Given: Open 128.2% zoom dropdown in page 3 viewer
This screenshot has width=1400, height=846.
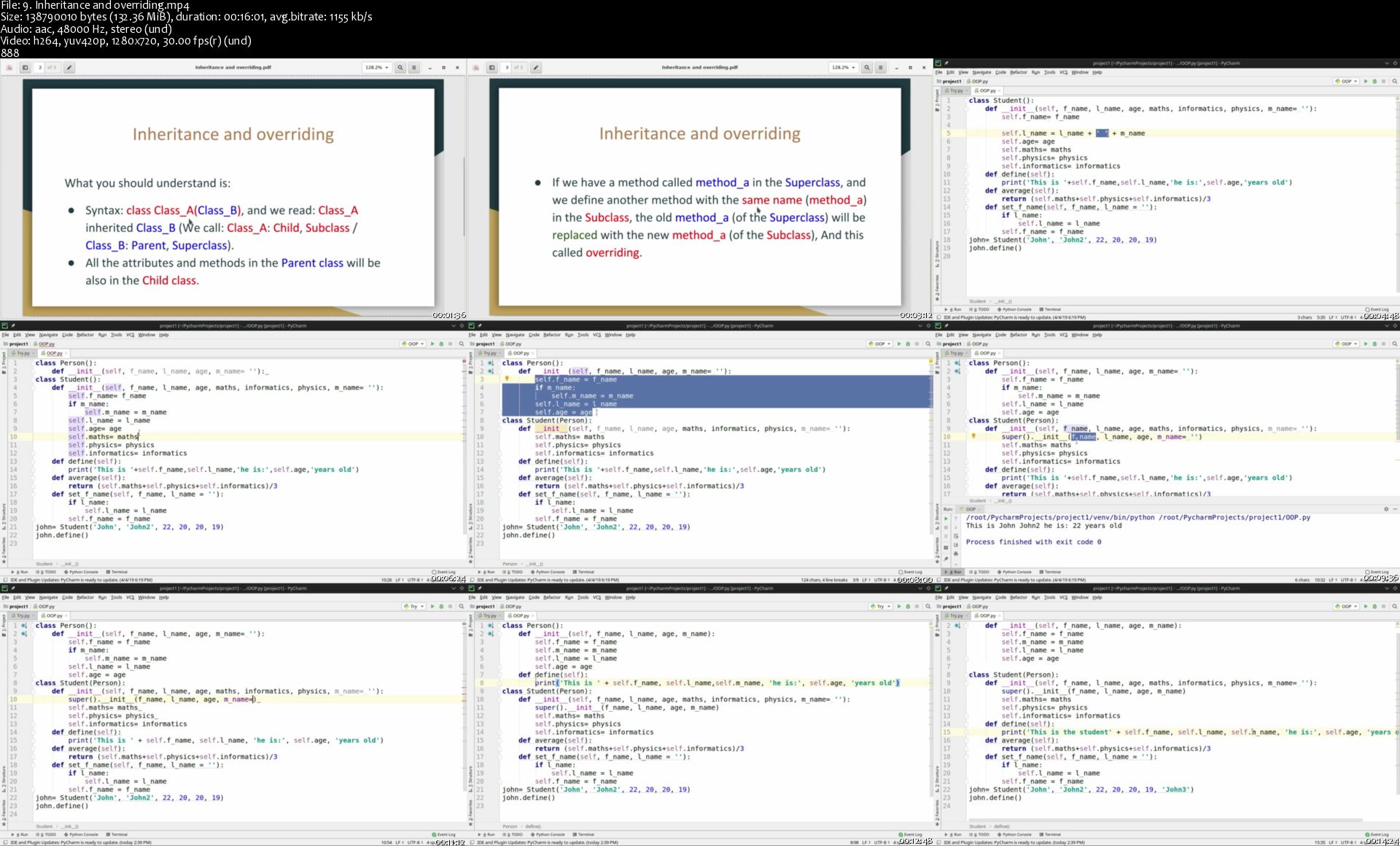Looking at the screenshot, I should pyautogui.click(x=844, y=67).
